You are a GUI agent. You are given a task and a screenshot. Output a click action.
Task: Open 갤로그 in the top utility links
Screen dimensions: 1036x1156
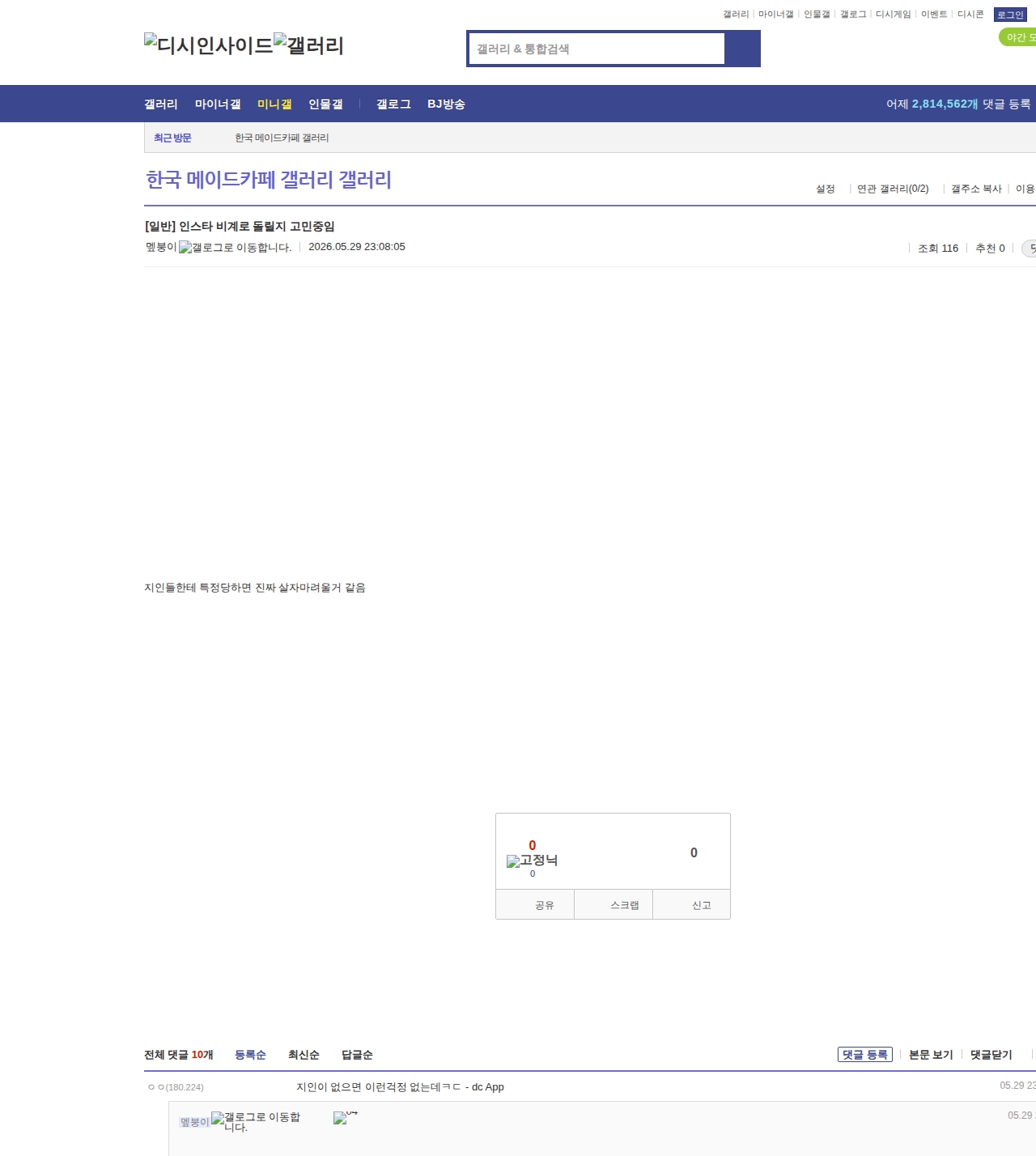point(853,15)
